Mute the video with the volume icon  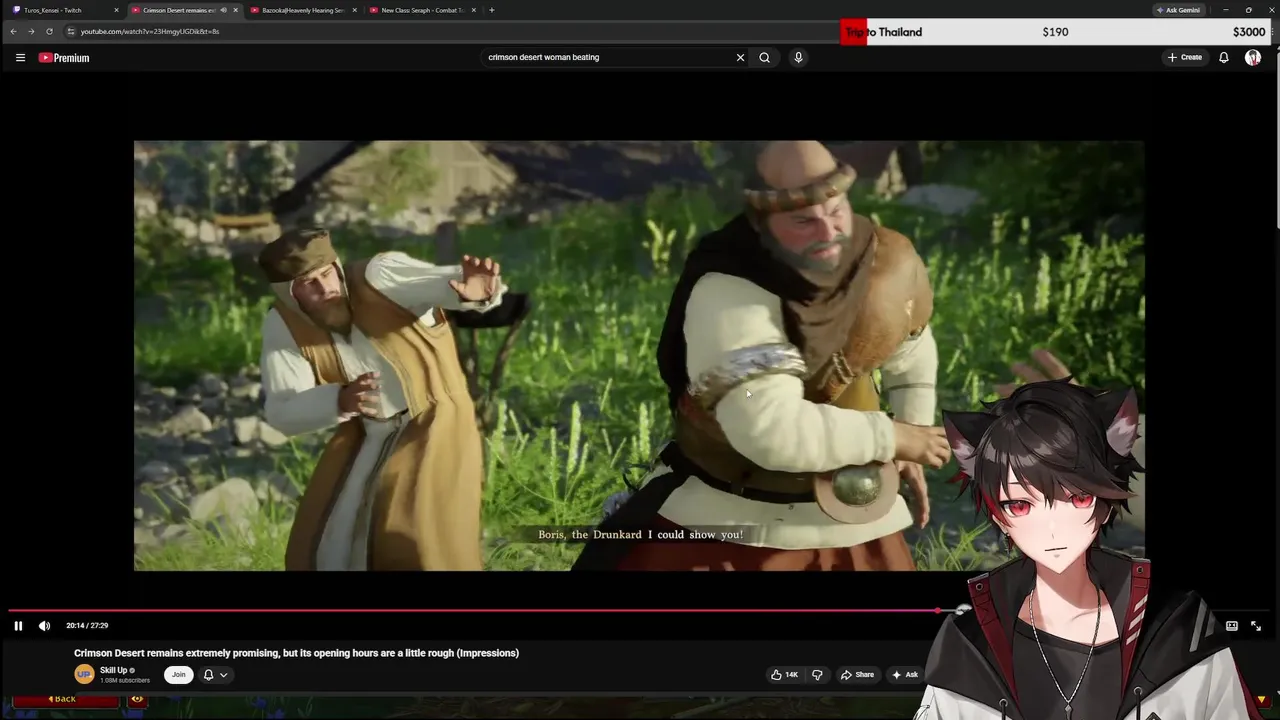click(x=44, y=626)
